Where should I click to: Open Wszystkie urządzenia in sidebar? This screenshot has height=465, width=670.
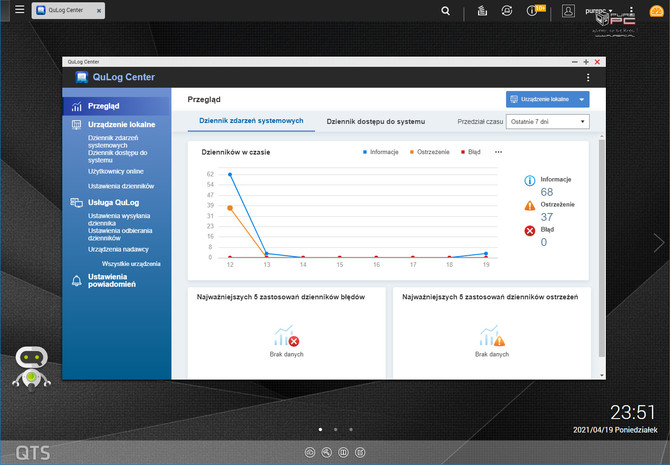131,264
